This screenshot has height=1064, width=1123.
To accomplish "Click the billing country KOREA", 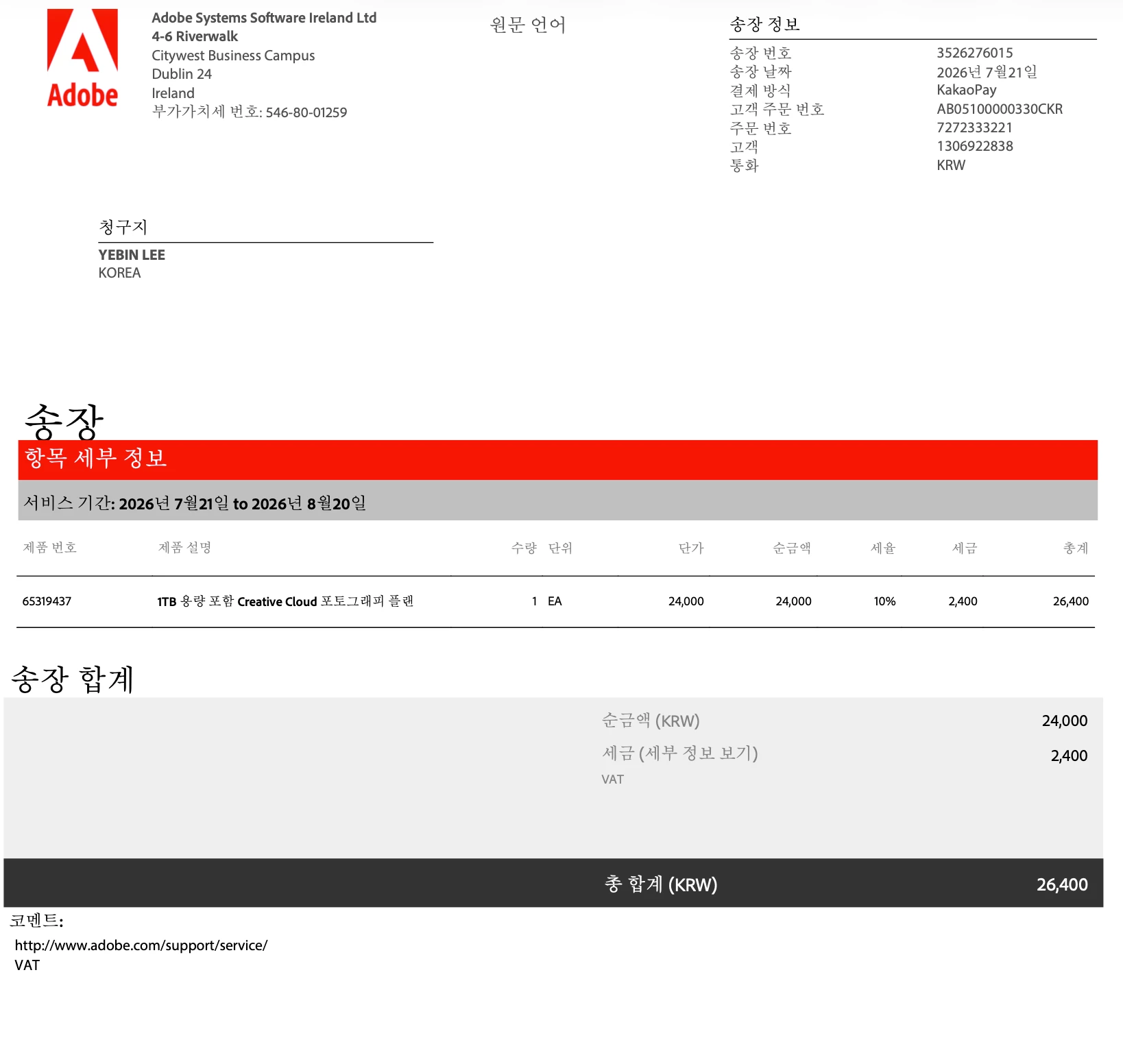I will 119,273.
